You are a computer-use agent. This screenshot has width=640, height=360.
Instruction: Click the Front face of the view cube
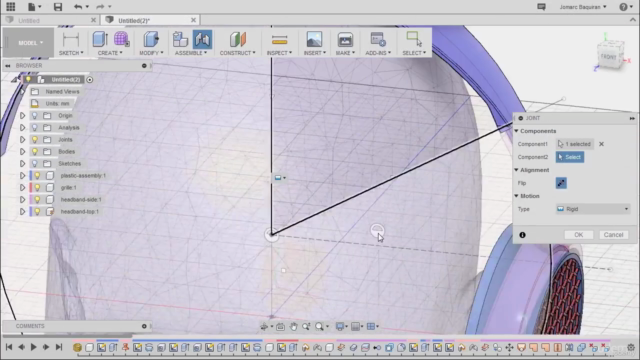tap(608, 57)
